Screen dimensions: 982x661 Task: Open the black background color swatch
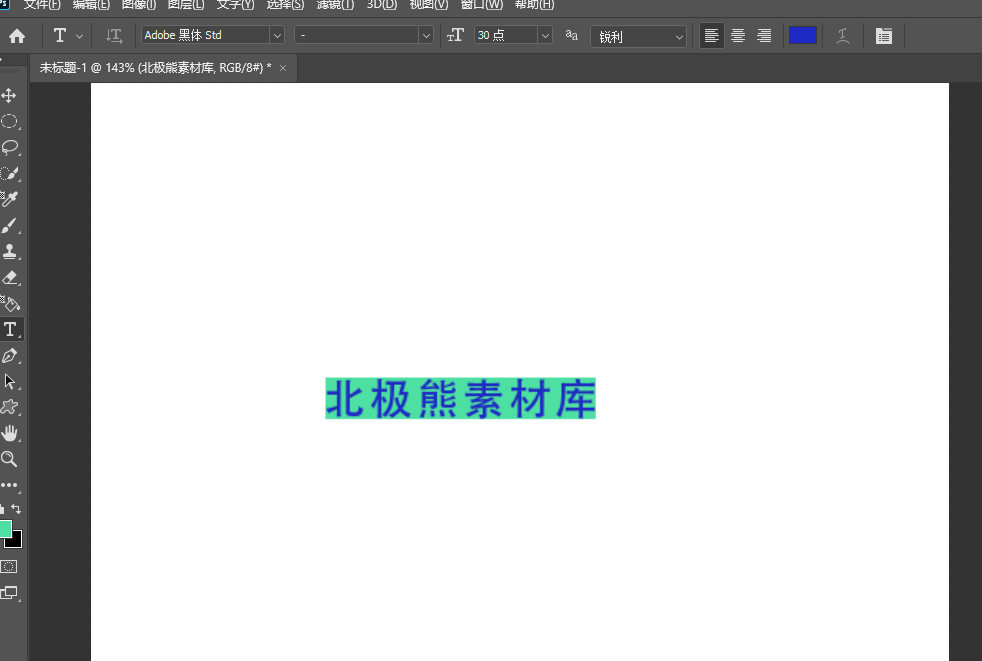point(16,543)
